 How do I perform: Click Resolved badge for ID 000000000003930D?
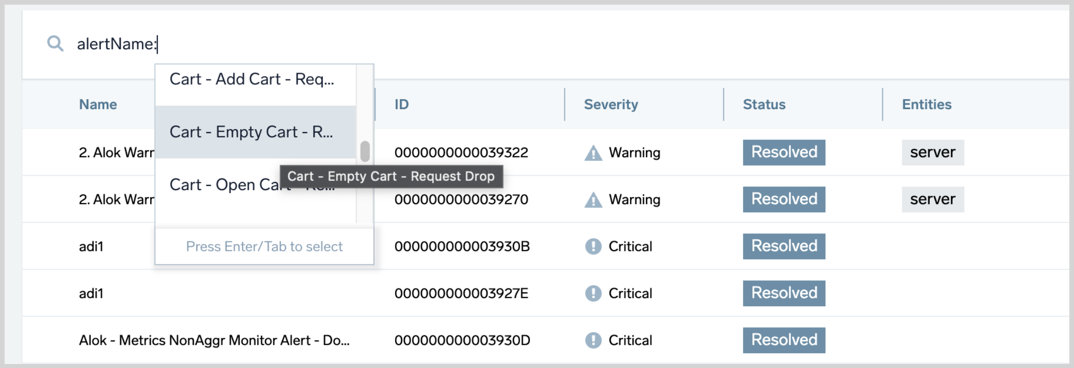tap(784, 340)
